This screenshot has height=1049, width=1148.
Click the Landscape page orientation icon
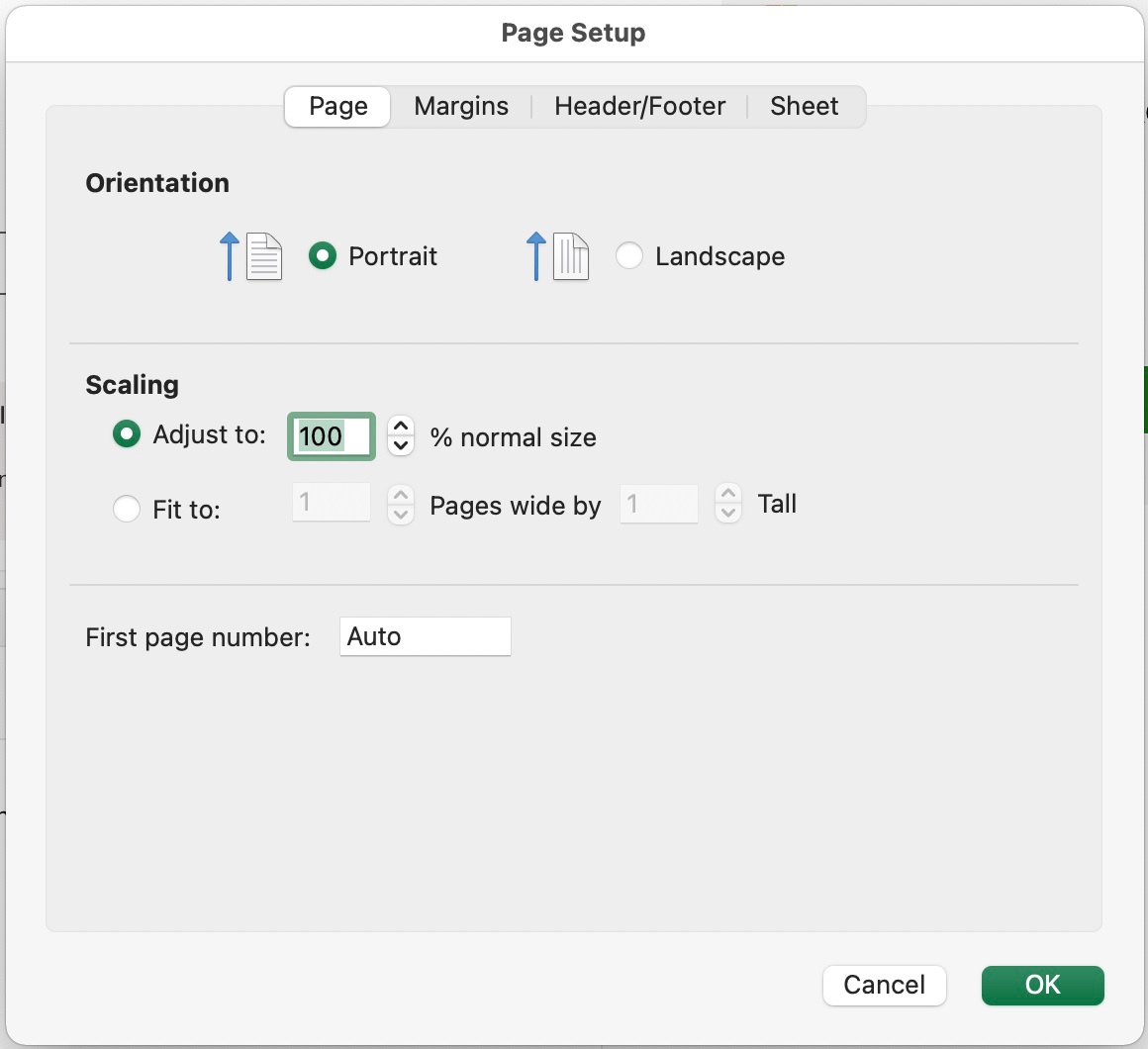click(558, 256)
